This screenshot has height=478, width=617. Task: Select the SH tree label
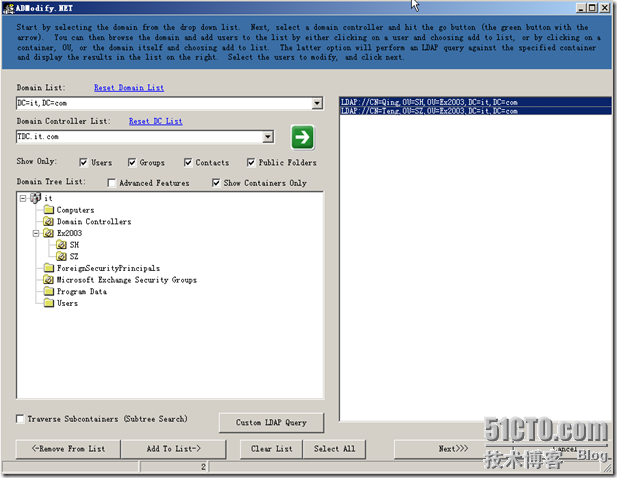click(74, 245)
